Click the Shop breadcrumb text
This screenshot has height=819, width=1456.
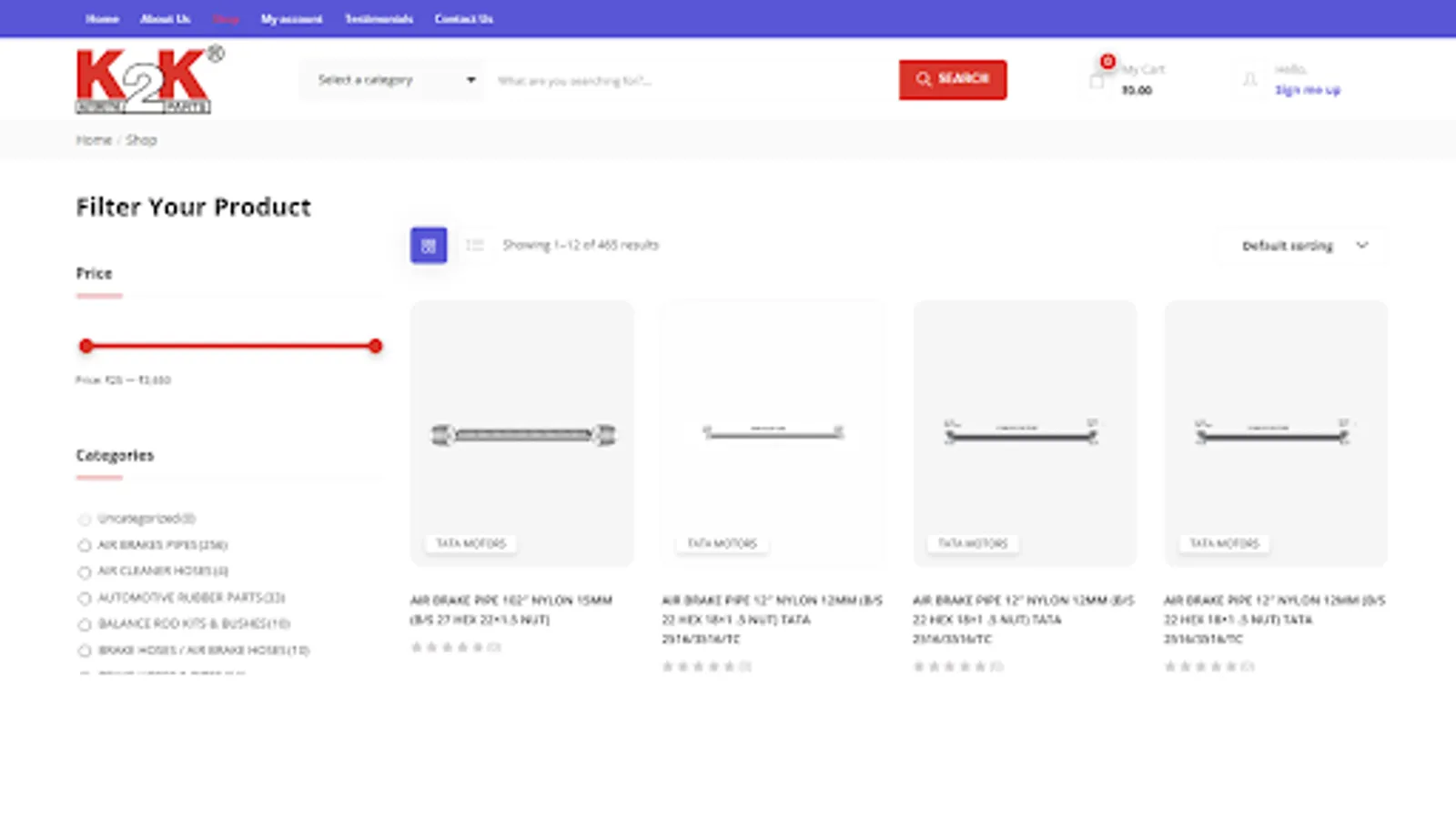coord(141,139)
